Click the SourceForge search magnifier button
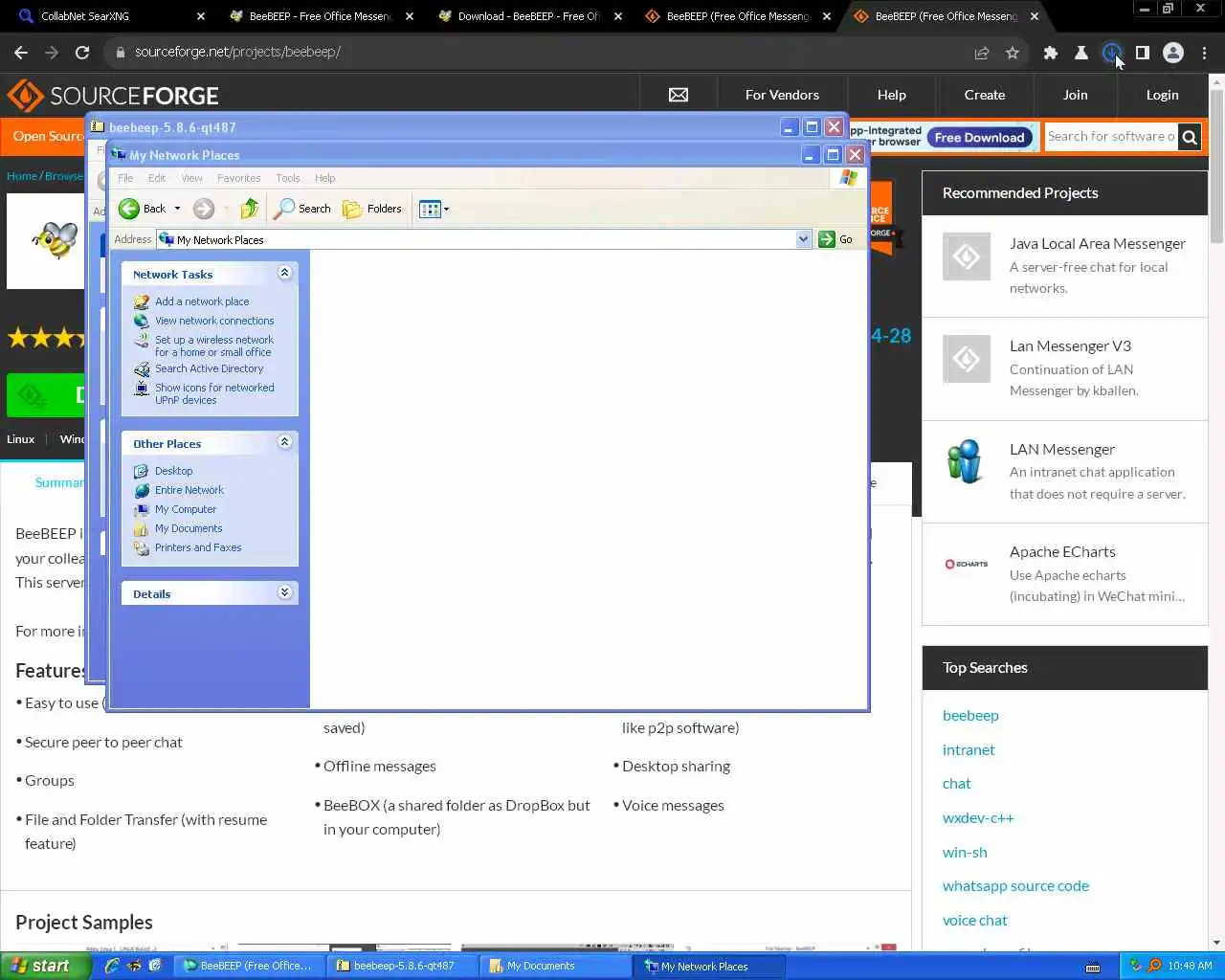Screen dimensions: 1225x980 coord(1190,137)
